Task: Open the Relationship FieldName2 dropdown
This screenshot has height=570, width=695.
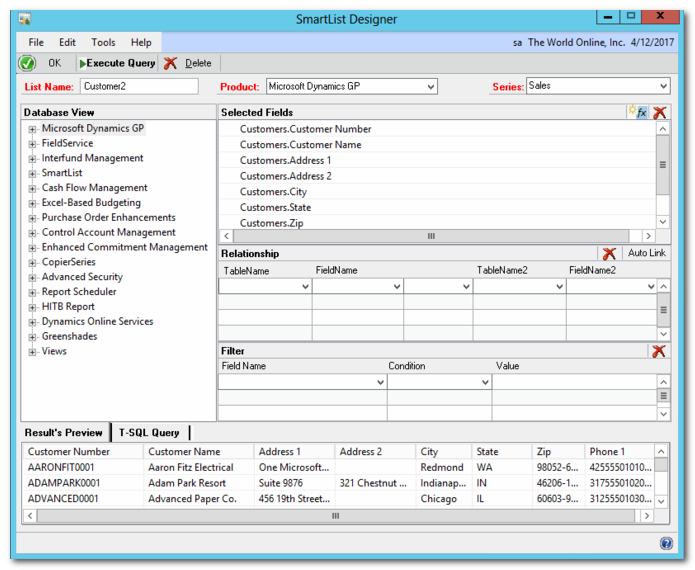Action: click(x=651, y=287)
